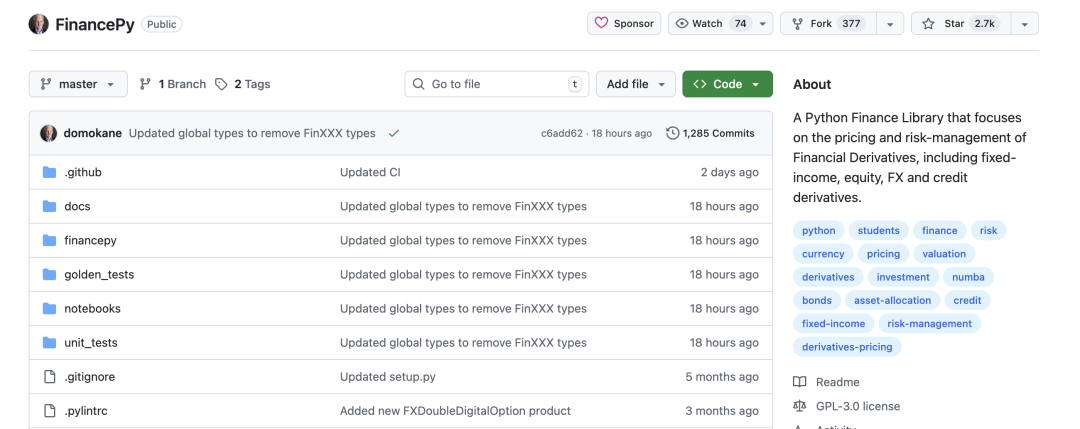Open the domokane commit author avatar
The width and height of the screenshot is (1080, 429).
tap(48, 133)
